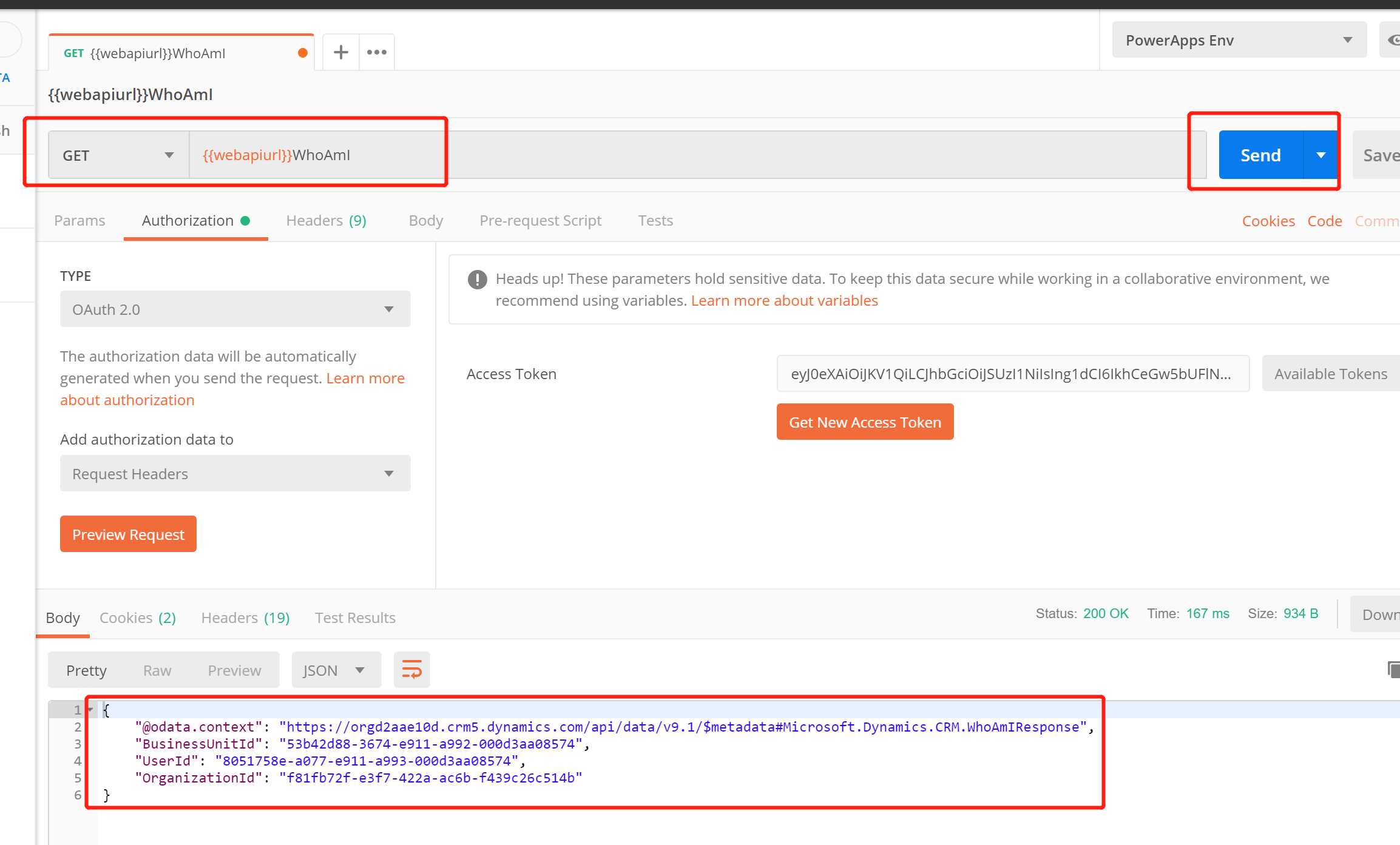Open the Code link

pyautogui.click(x=1325, y=221)
